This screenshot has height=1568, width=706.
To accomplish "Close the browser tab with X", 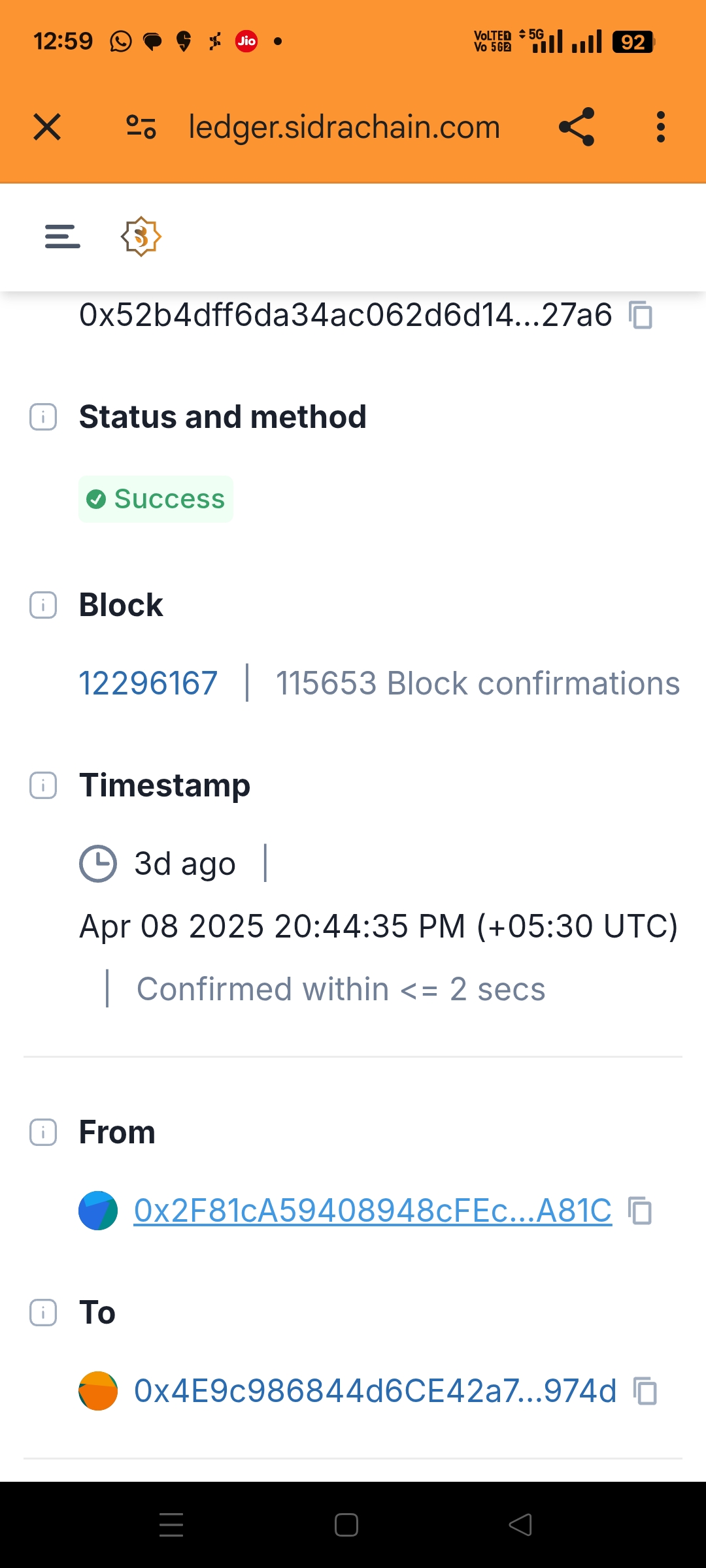I will point(47,127).
